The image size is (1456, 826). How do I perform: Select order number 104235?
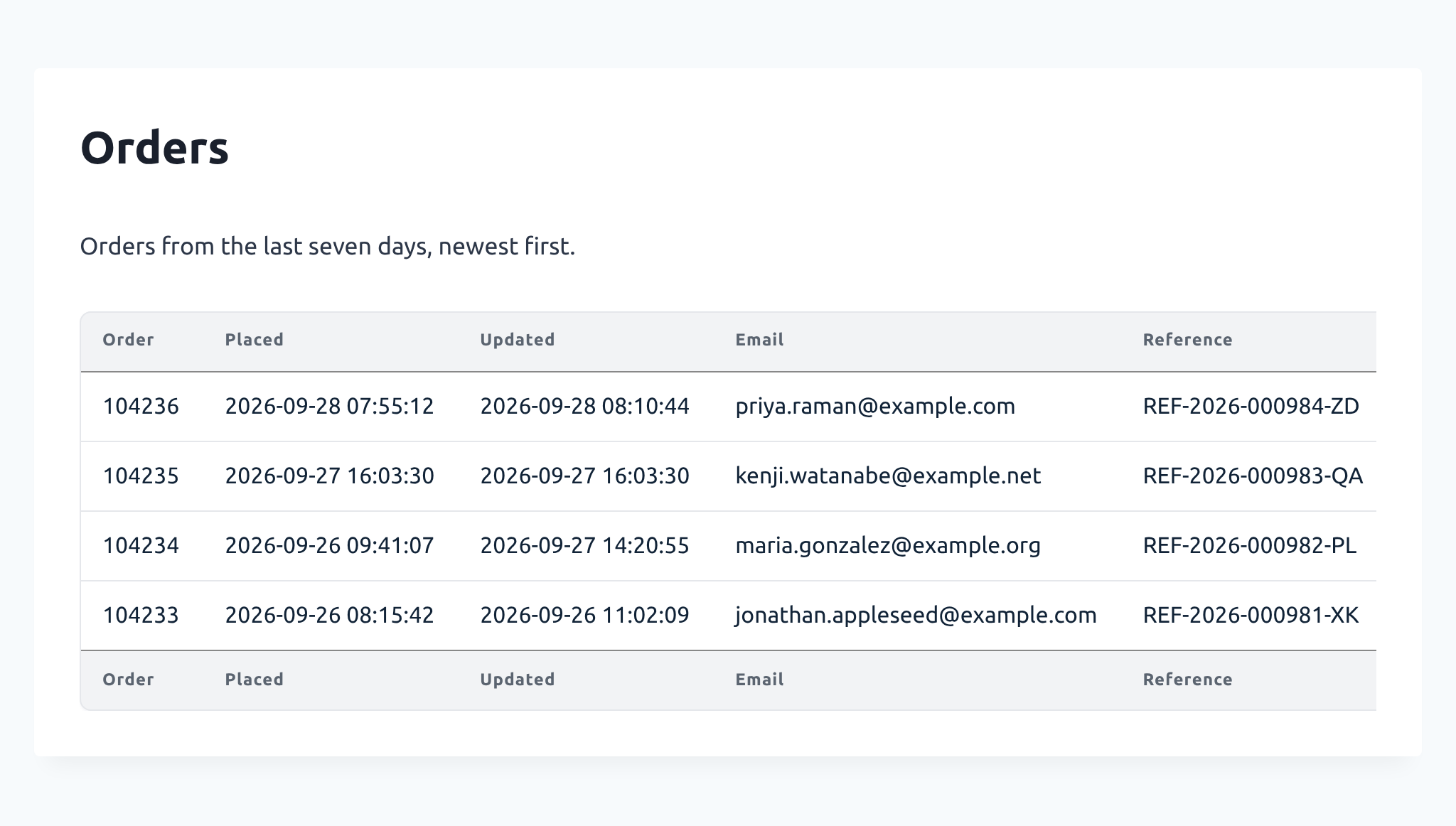pyautogui.click(x=141, y=476)
